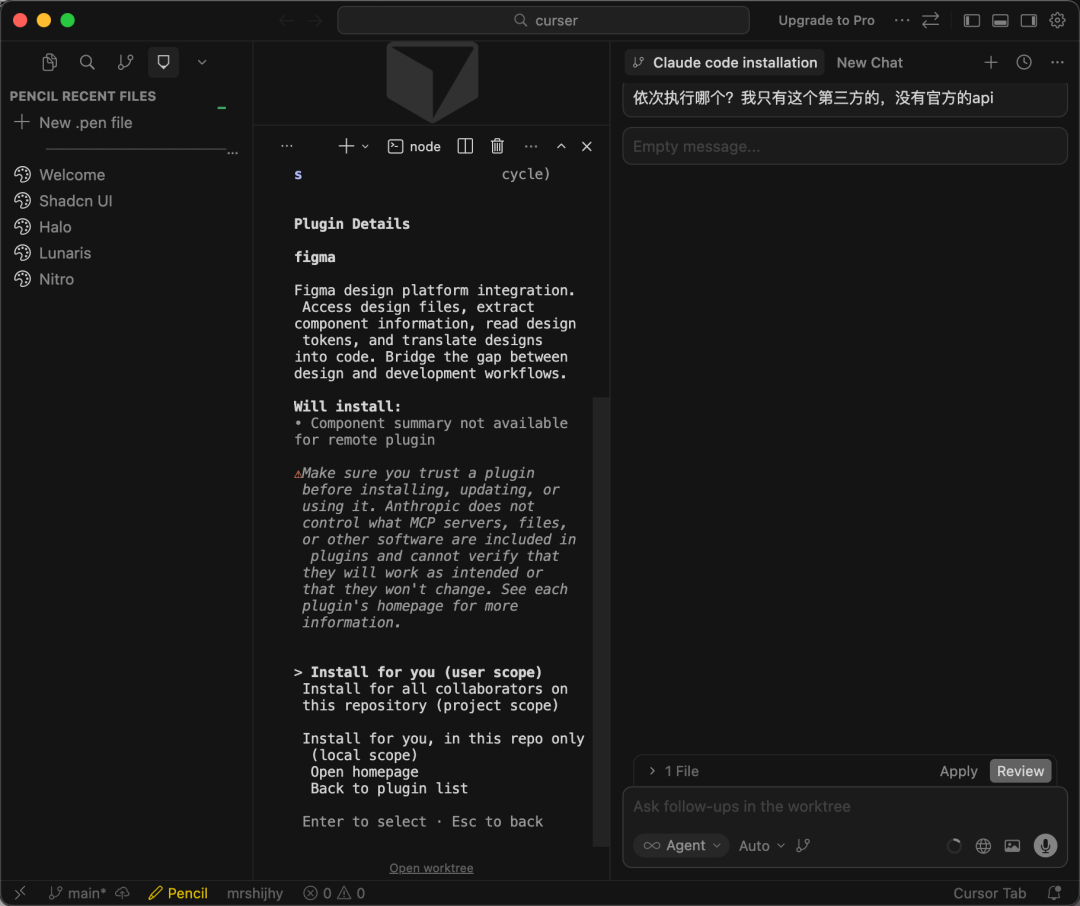Toggle the primary sidebar layout icon
This screenshot has width=1080, height=906.
[972, 20]
